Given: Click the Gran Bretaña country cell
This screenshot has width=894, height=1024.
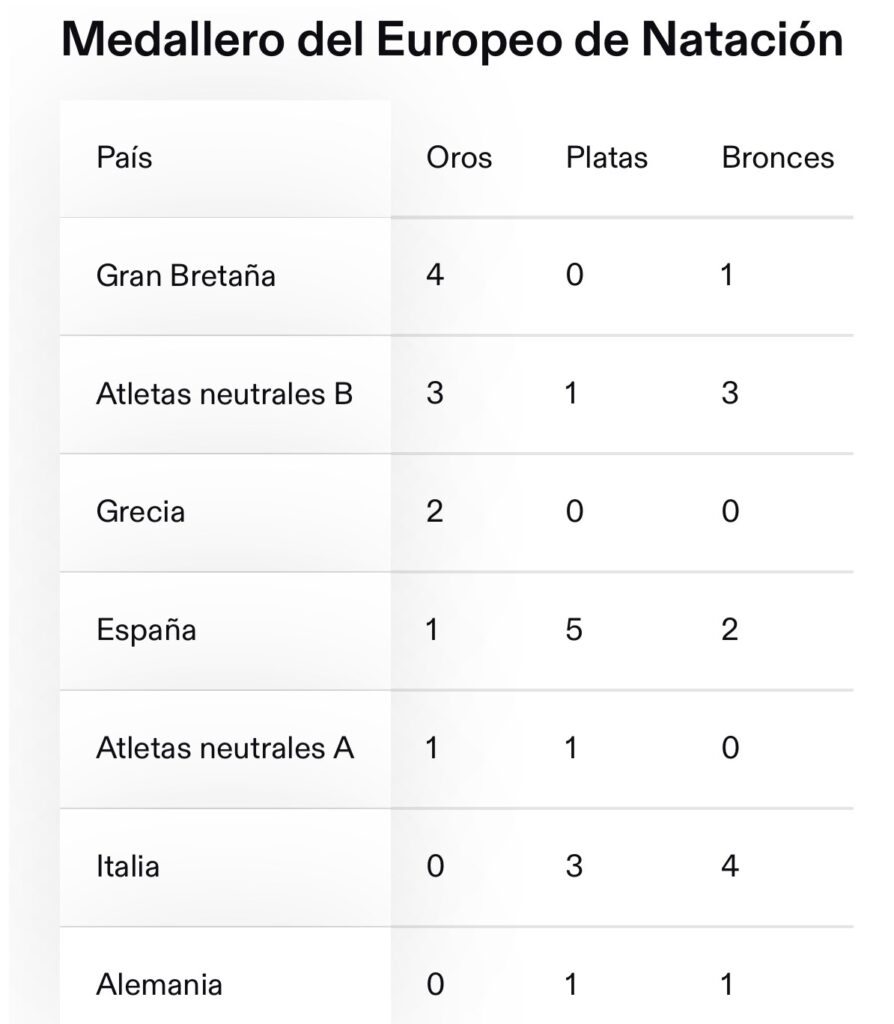Looking at the screenshot, I should click(185, 276).
